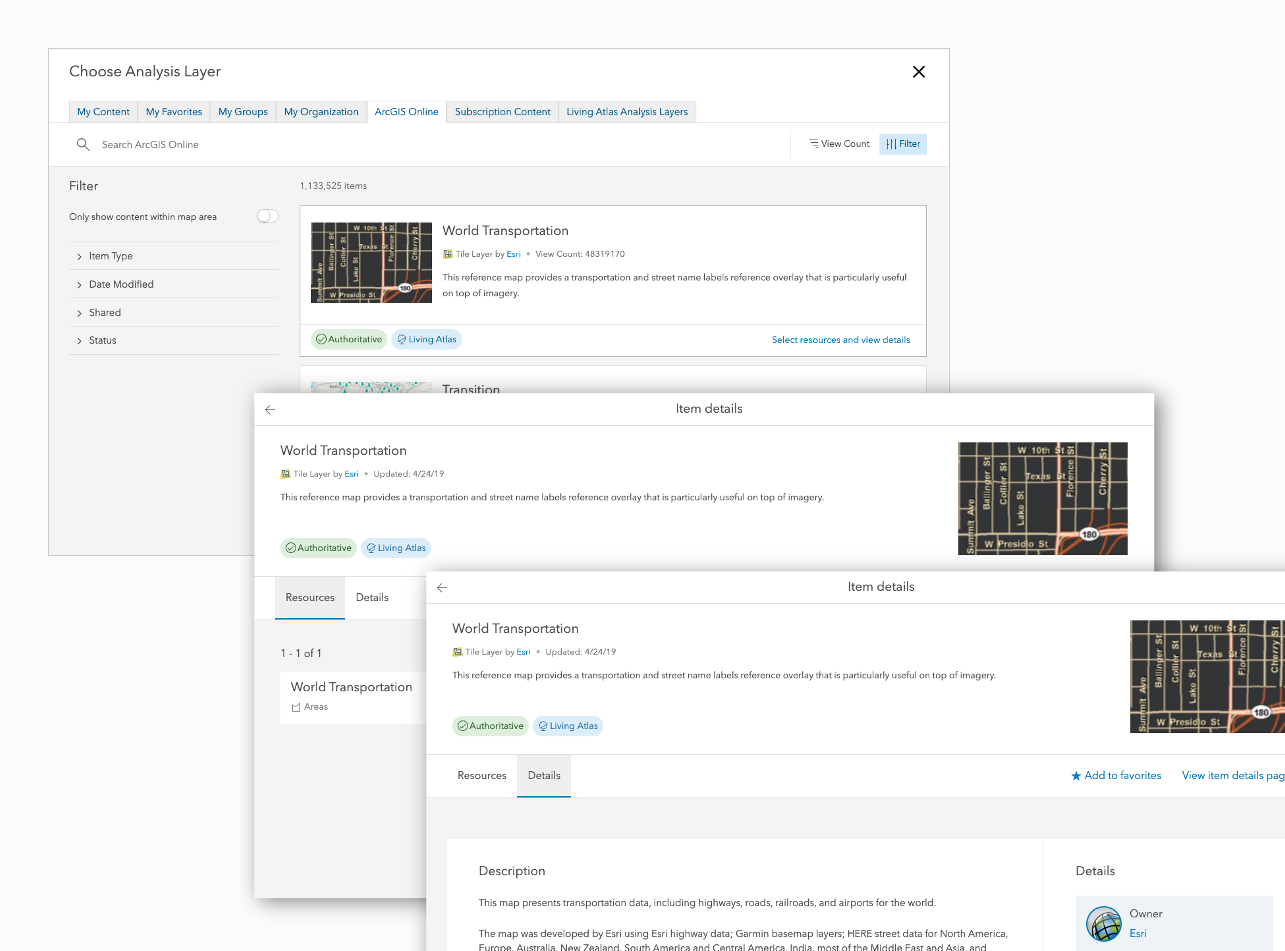1285x951 pixels.
Task: Click the search magnifier icon
Action: (x=83, y=145)
